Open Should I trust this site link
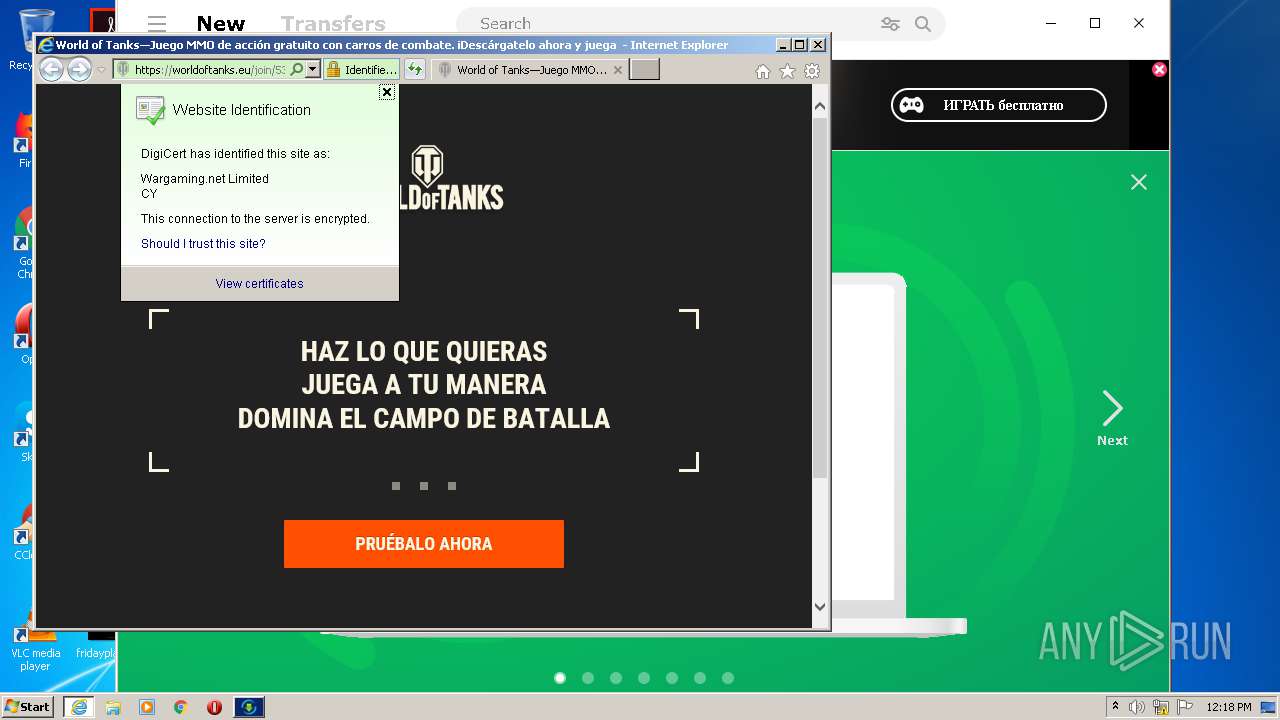The image size is (1280, 720). click(203, 243)
